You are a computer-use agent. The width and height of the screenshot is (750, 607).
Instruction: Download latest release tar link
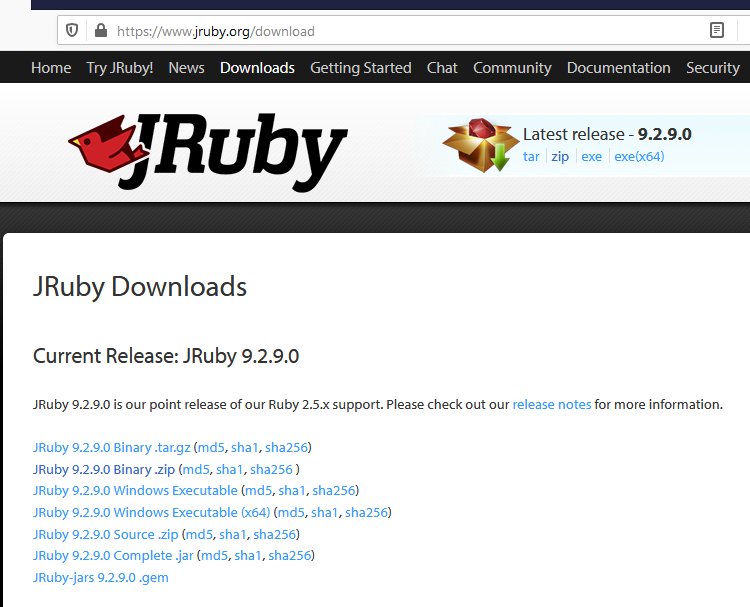pyautogui.click(x=531, y=156)
